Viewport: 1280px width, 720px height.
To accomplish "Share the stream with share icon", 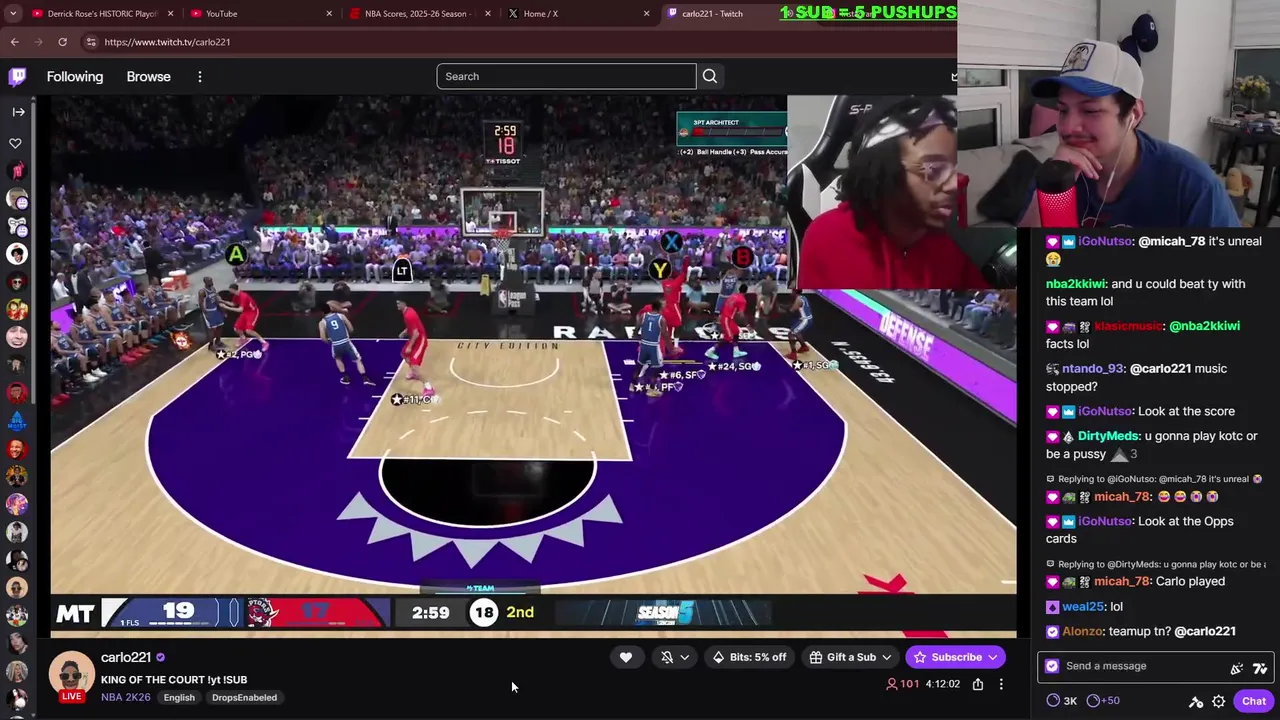I will coord(978,684).
